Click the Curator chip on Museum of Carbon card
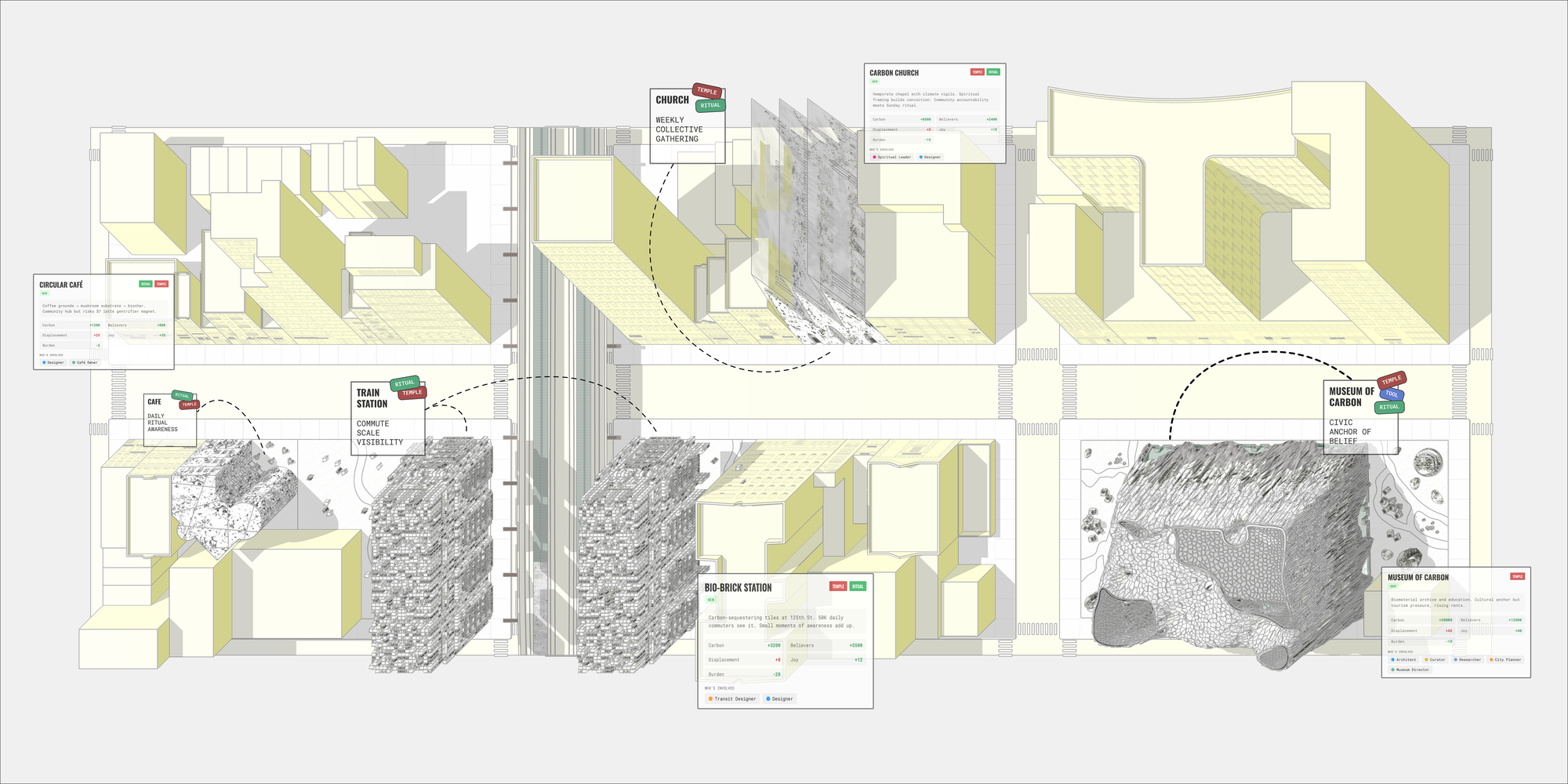The width and height of the screenshot is (1568, 784). click(x=1436, y=659)
